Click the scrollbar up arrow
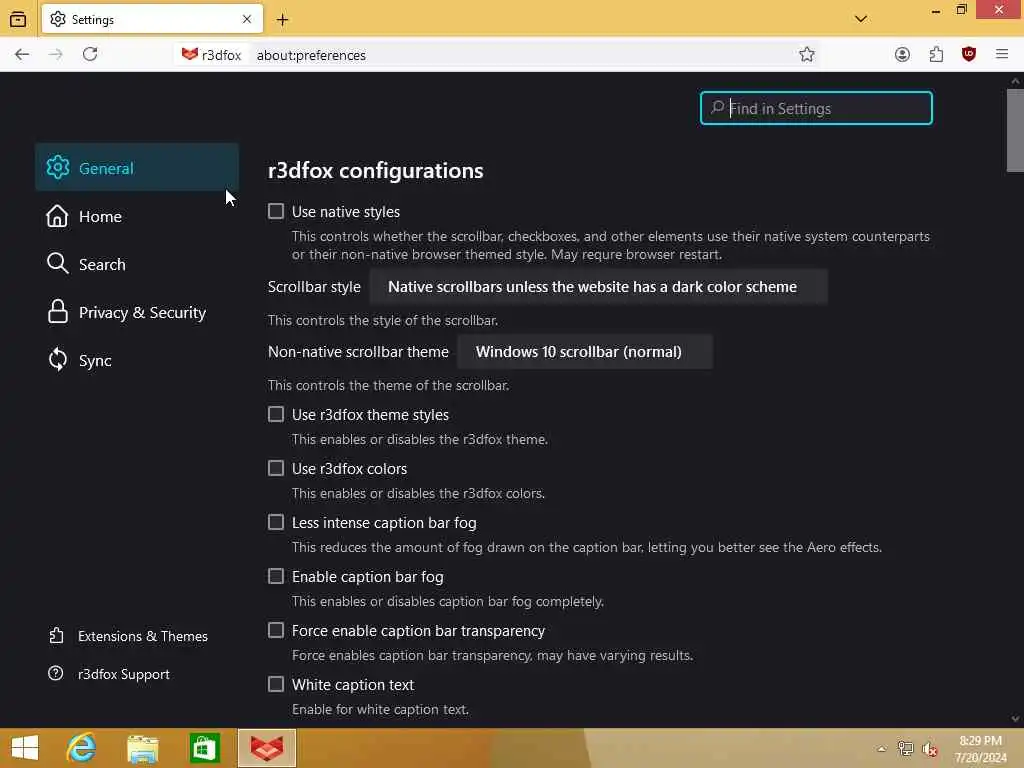The width and height of the screenshot is (1024, 768). pos(1015,80)
